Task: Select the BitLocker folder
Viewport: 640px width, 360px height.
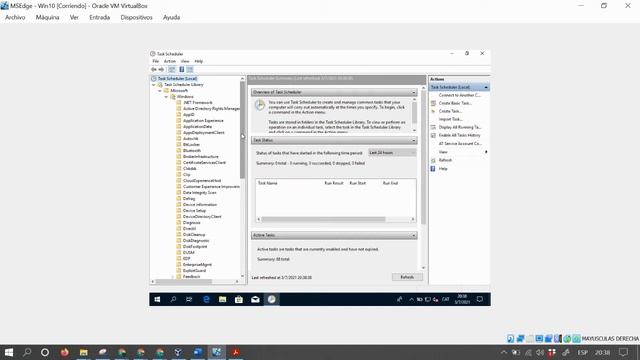Action: (x=191, y=144)
